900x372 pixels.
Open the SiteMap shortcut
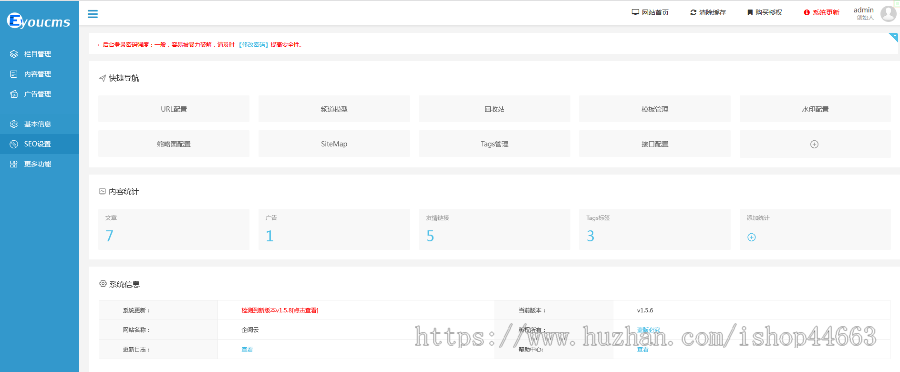[334, 144]
